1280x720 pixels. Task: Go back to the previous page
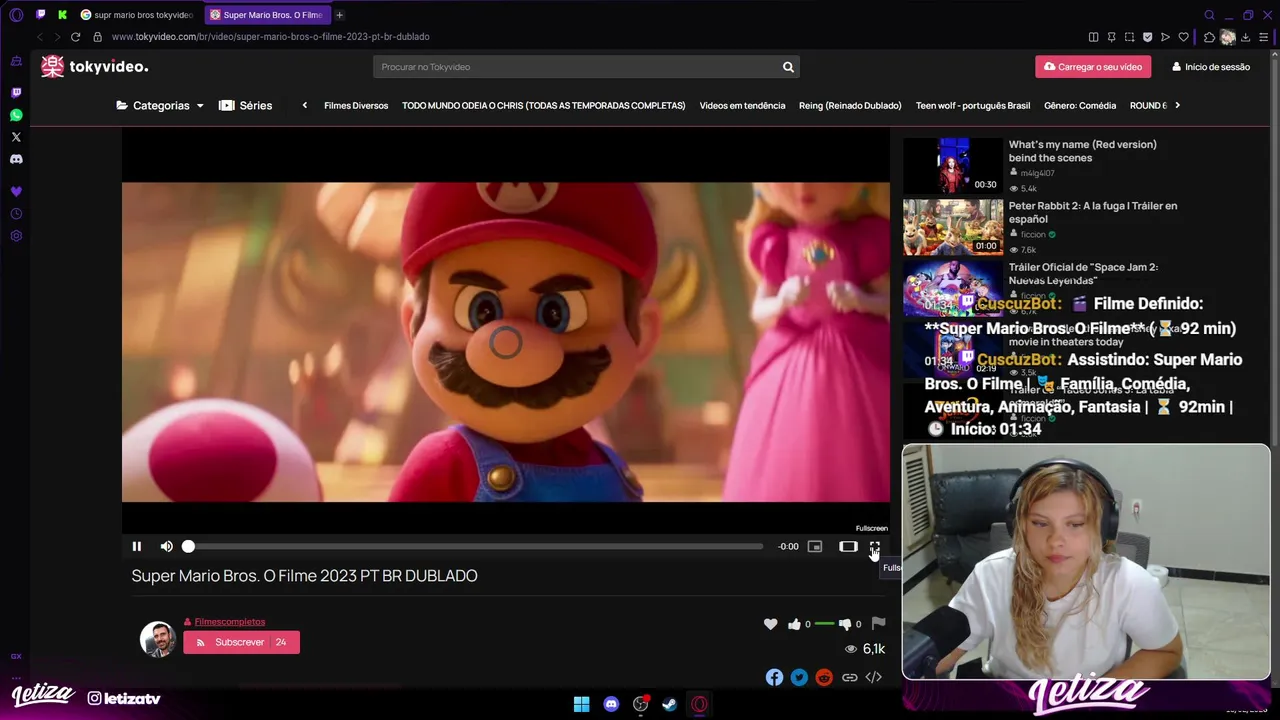pyautogui.click(x=40, y=37)
